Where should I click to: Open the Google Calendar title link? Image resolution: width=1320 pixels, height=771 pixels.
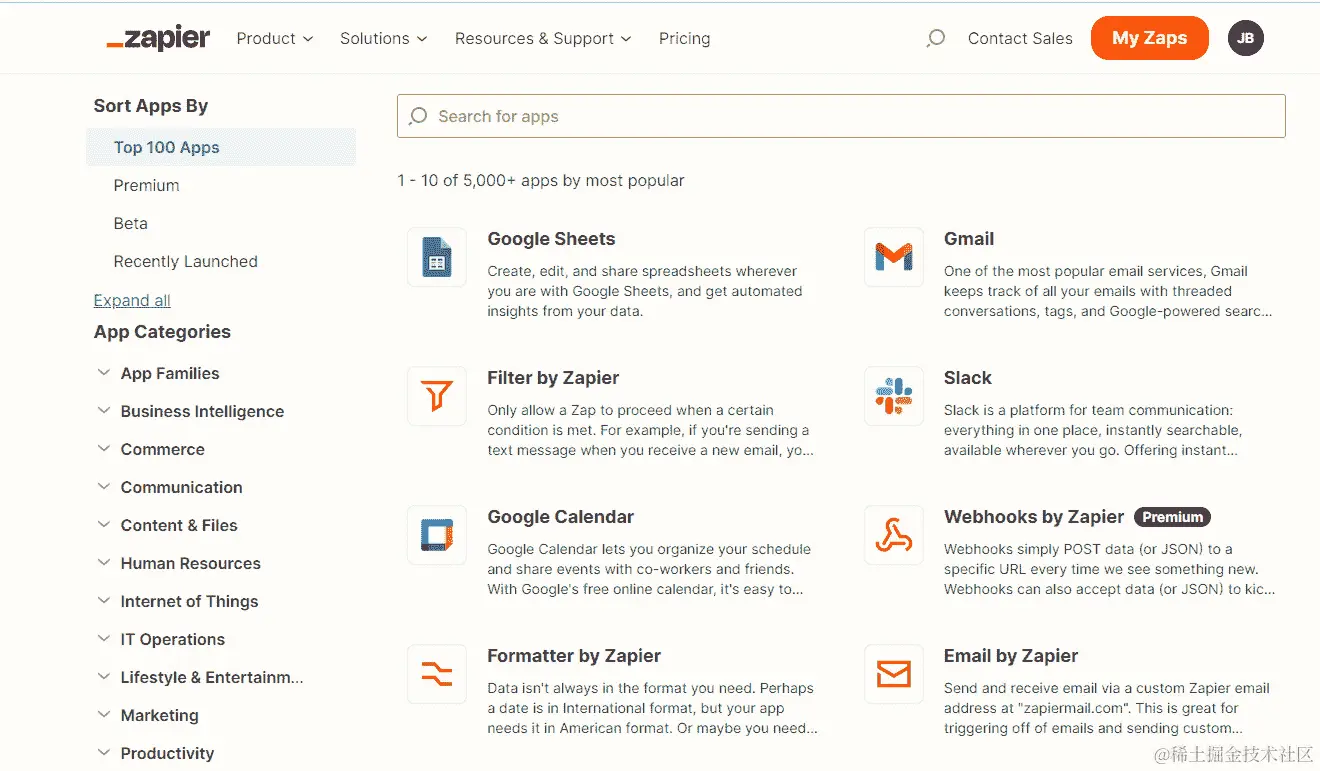point(561,517)
